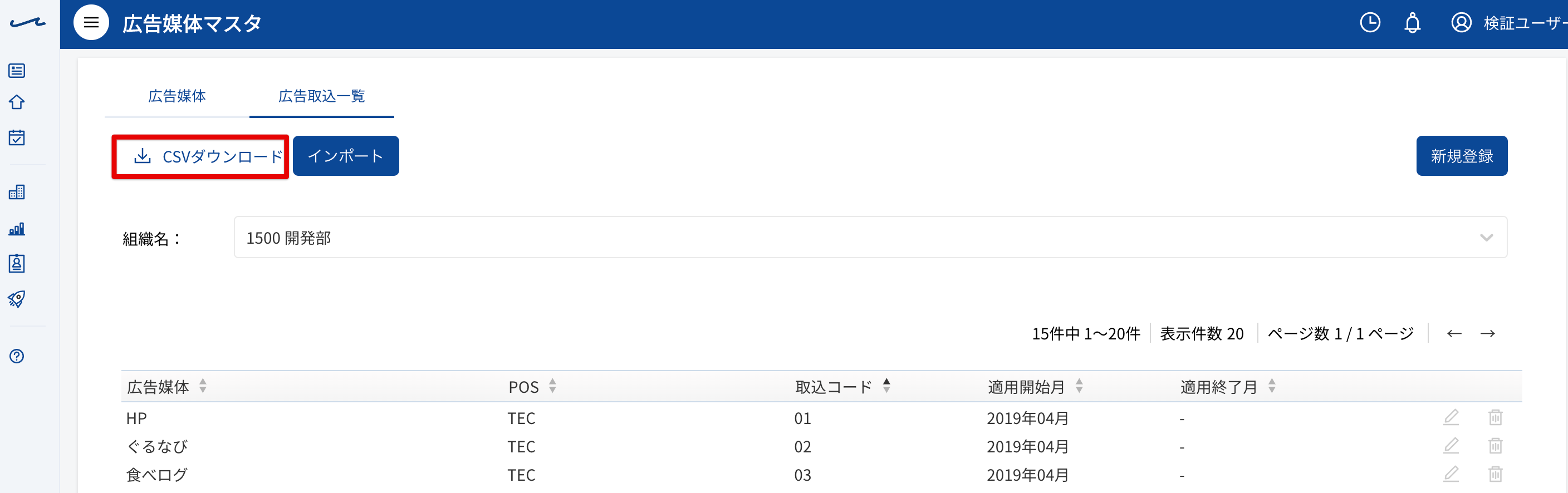Switch to the 広告取込一覧 tab
1568x493 pixels.
pos(321,96)
